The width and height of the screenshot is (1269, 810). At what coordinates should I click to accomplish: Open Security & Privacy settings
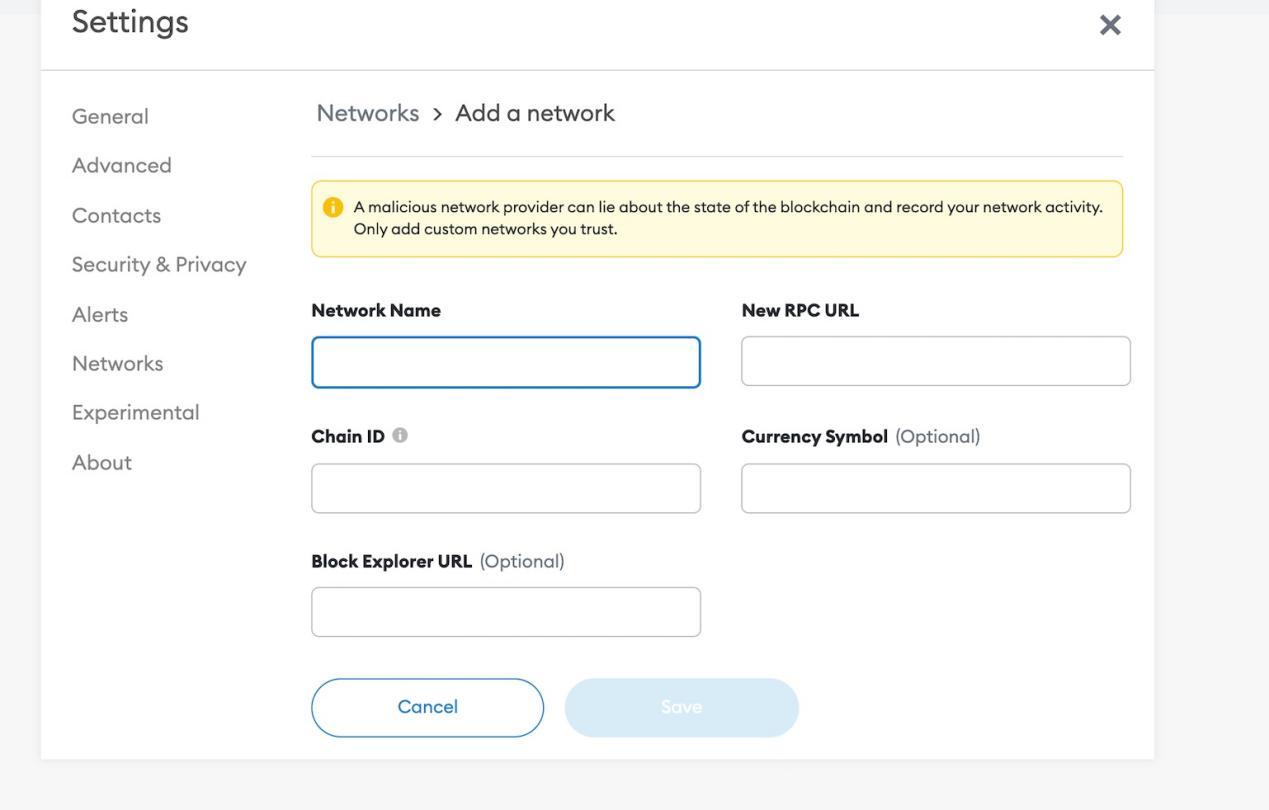tap(159, 264)
